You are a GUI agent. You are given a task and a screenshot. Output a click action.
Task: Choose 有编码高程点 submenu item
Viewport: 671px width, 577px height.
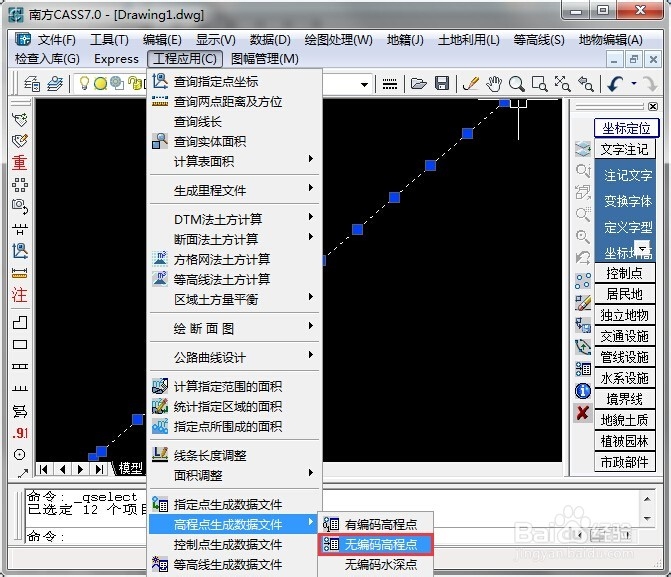pyautogui.click(x=376, y=524)
